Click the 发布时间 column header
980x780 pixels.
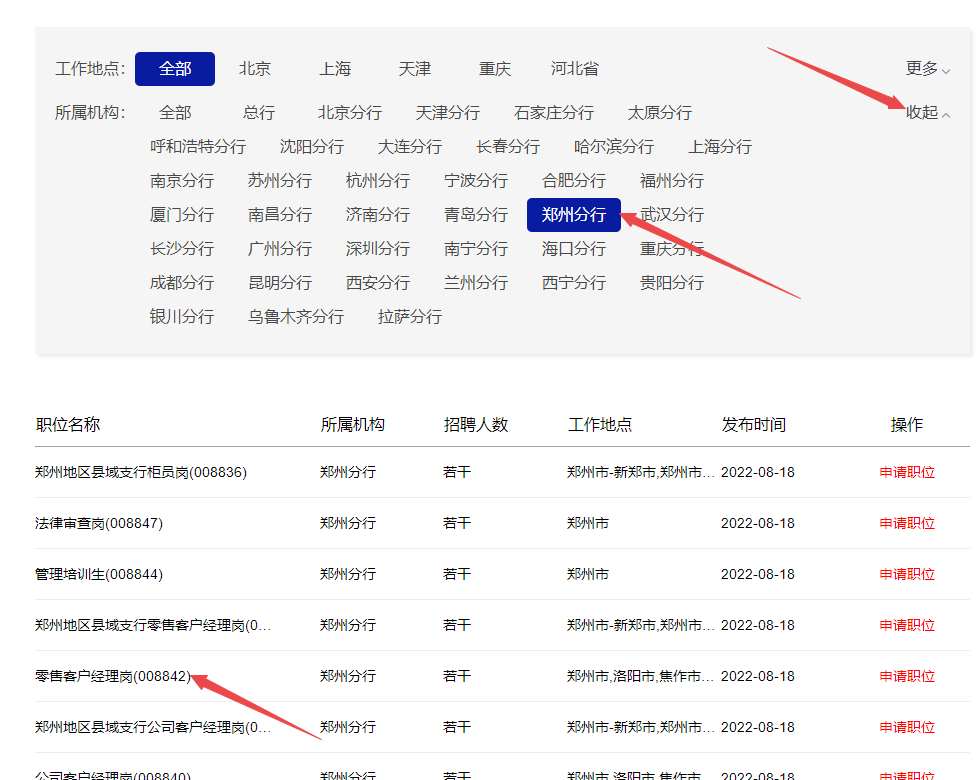coord(754,425)
